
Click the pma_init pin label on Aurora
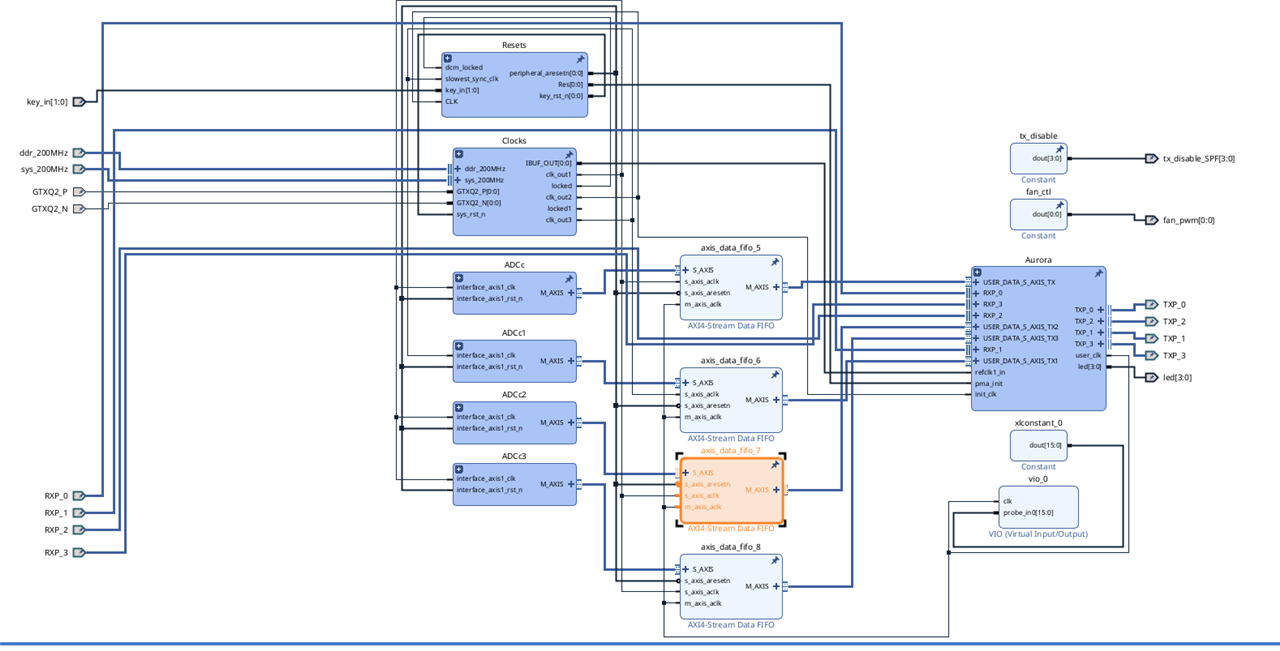tap(989, 383)
